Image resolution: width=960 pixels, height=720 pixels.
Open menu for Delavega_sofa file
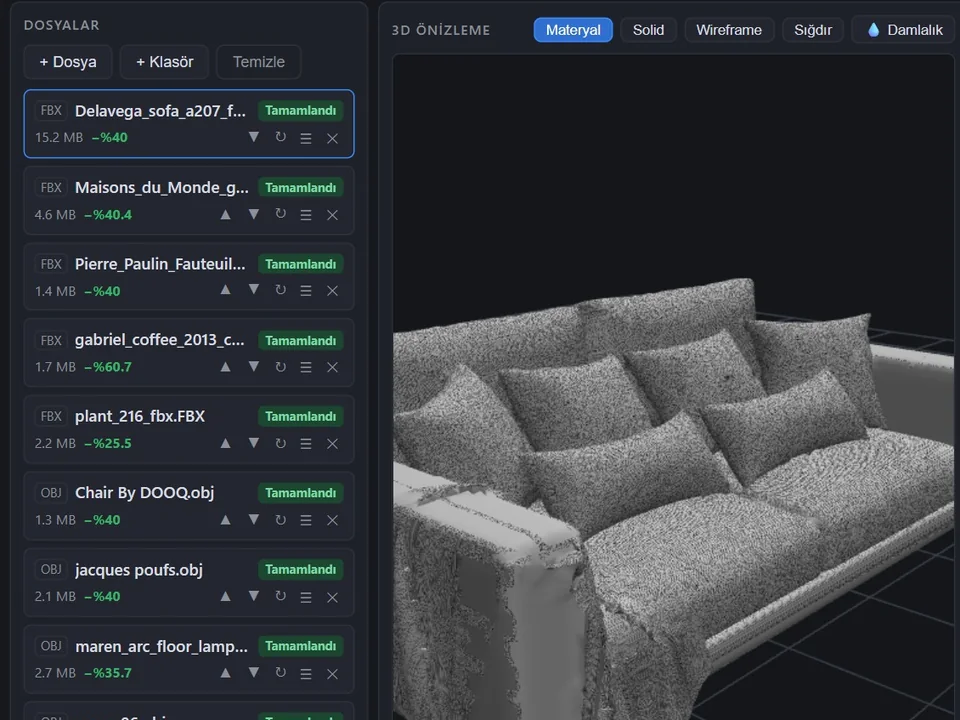pyautogui.click(x=306, y=138)
